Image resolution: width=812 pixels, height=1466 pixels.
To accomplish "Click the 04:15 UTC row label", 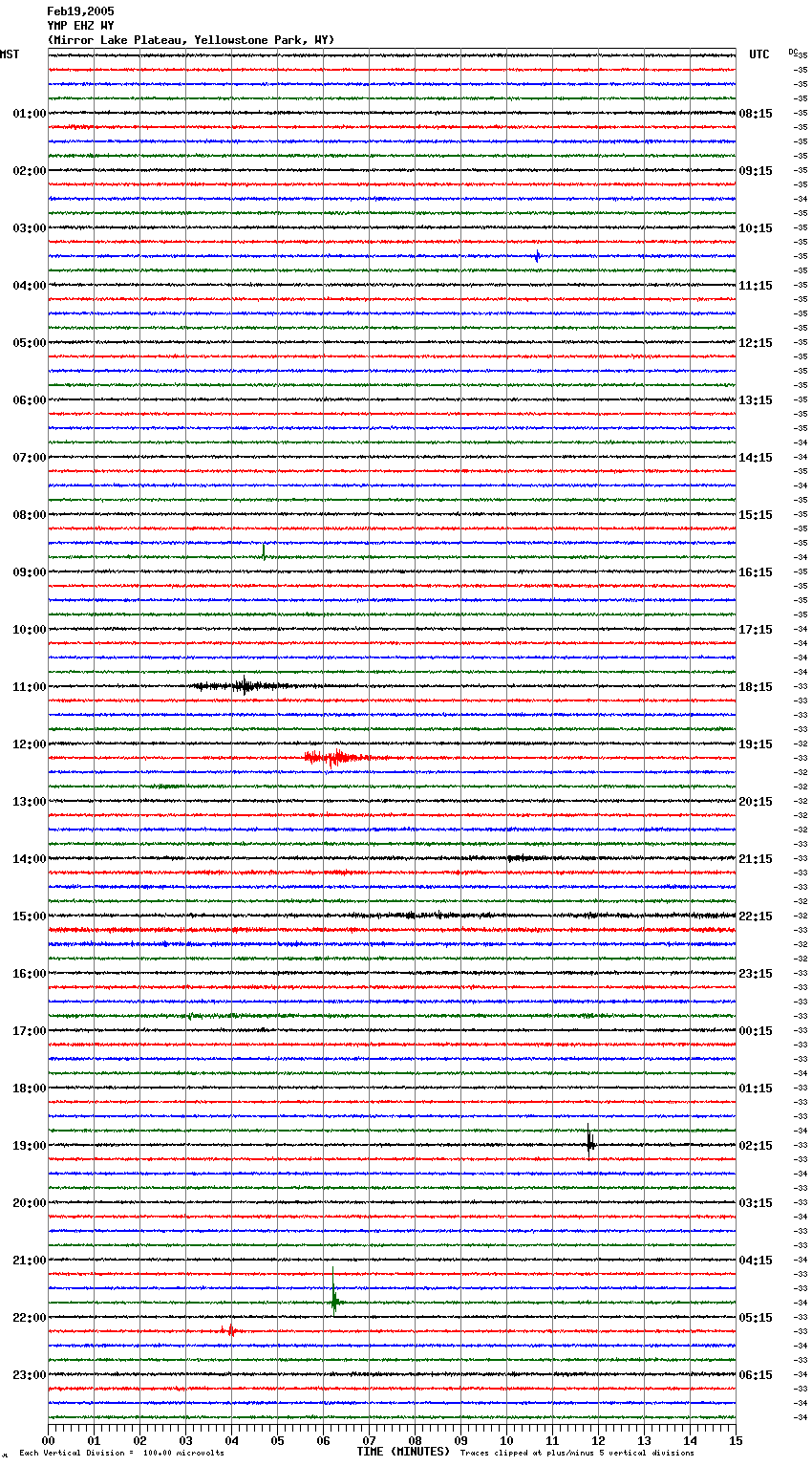I will [756, 1261].
